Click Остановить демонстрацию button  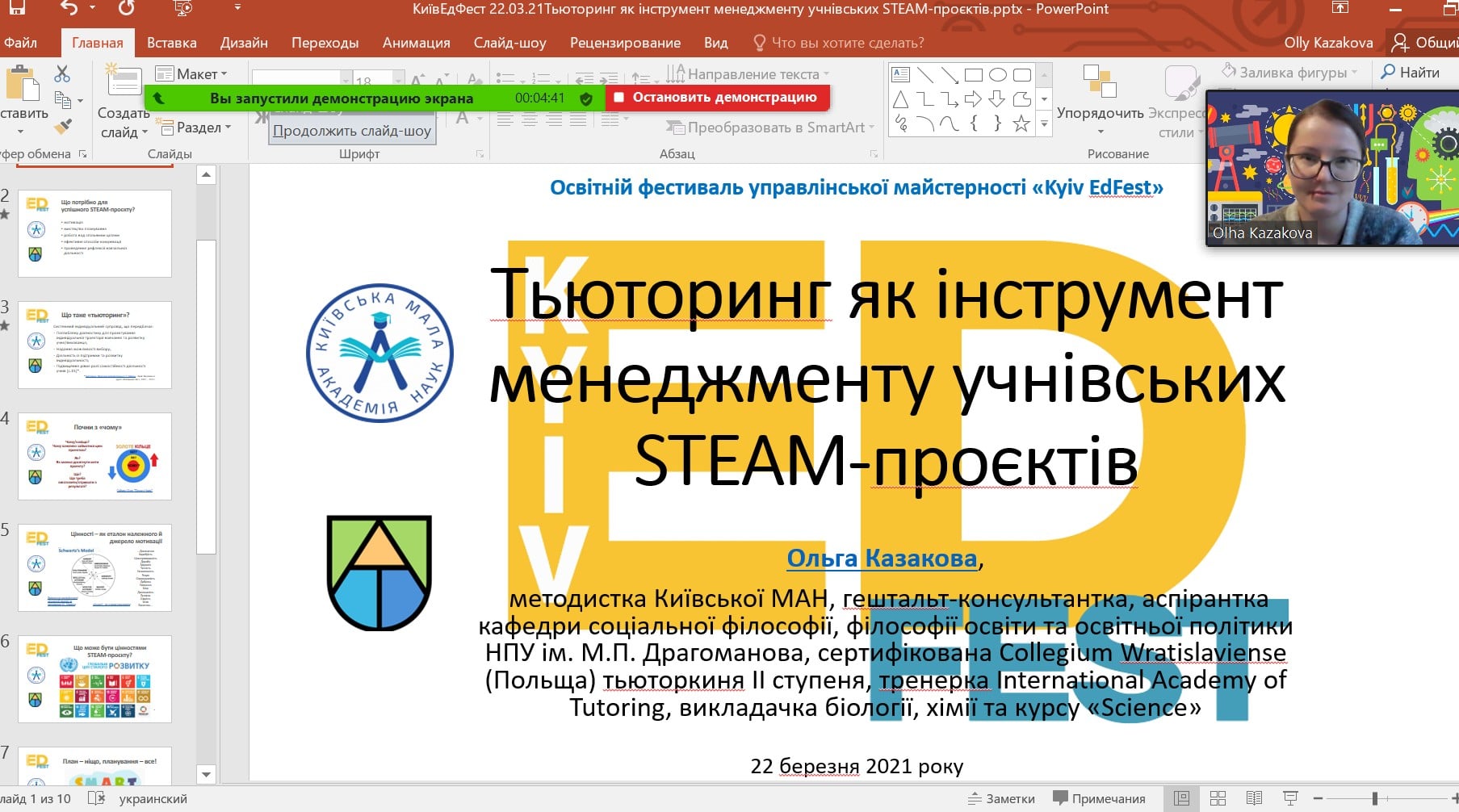click(717, 98)
